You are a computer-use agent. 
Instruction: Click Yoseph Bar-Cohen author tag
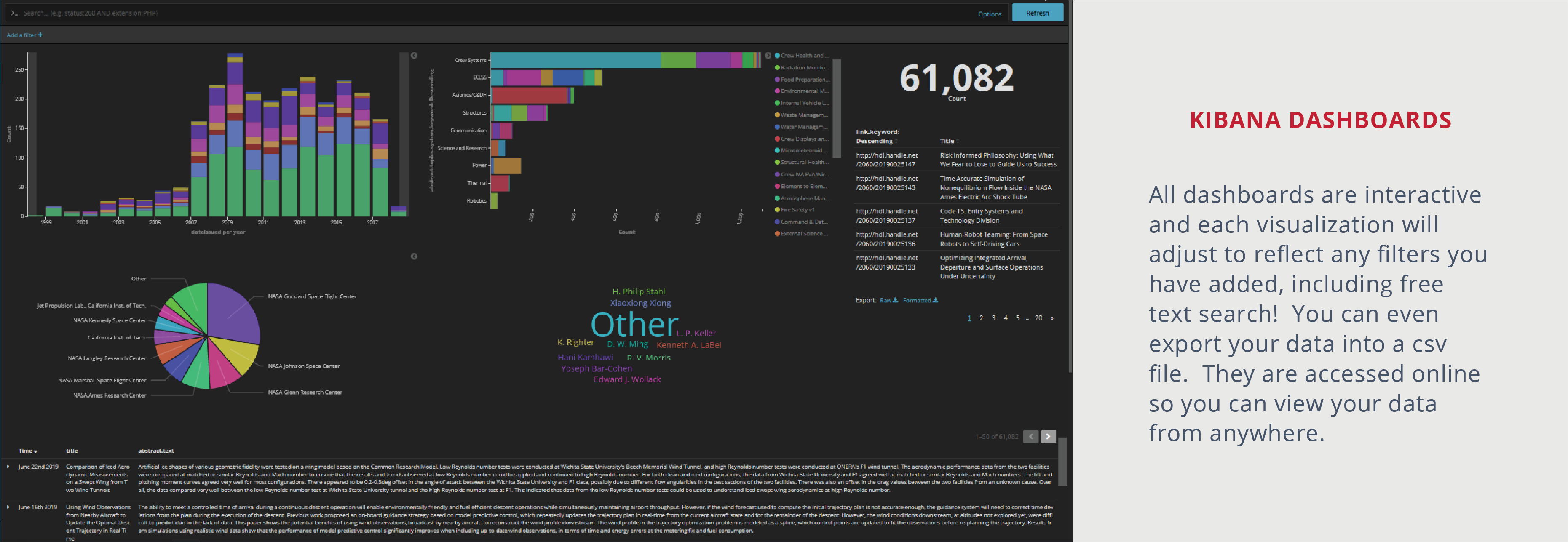(x=597, y=368)
